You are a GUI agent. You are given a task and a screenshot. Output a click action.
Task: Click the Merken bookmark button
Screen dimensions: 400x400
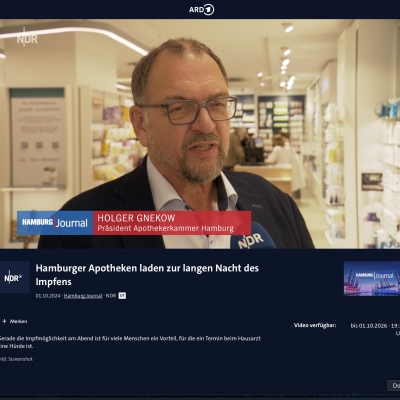(x=15, y=321)
